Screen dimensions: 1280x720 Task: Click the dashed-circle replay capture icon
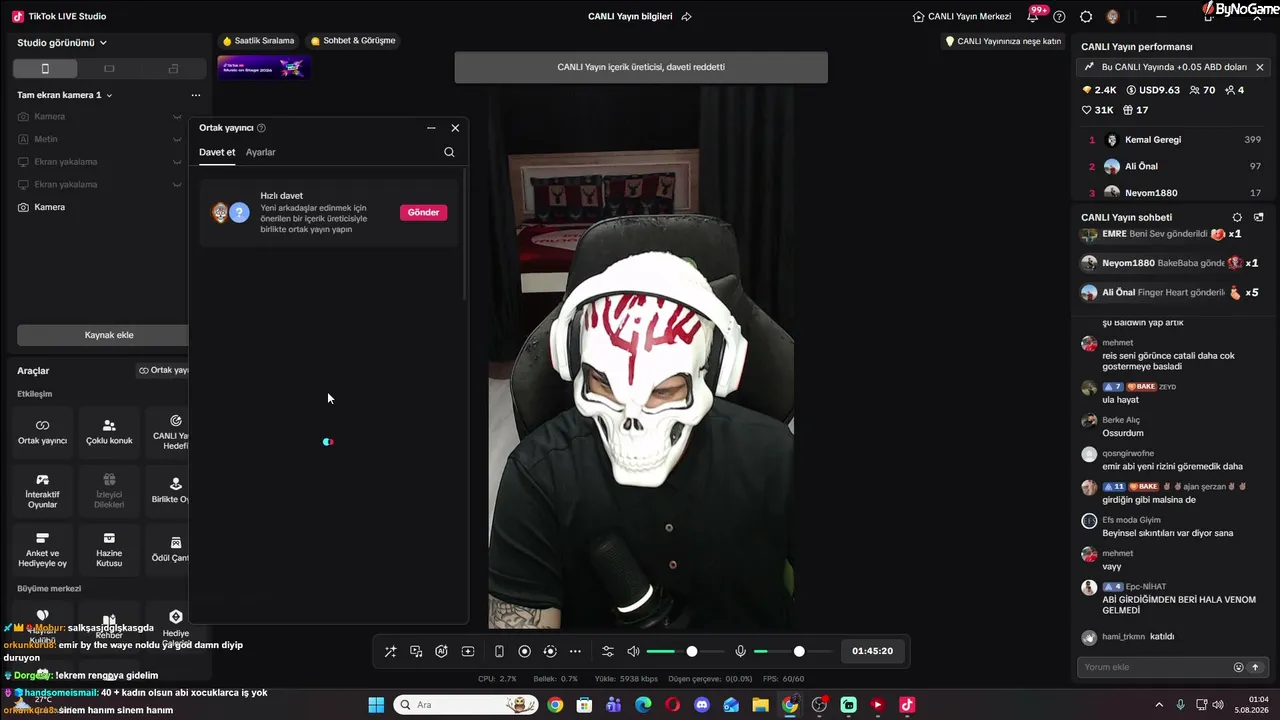(549, 651)
